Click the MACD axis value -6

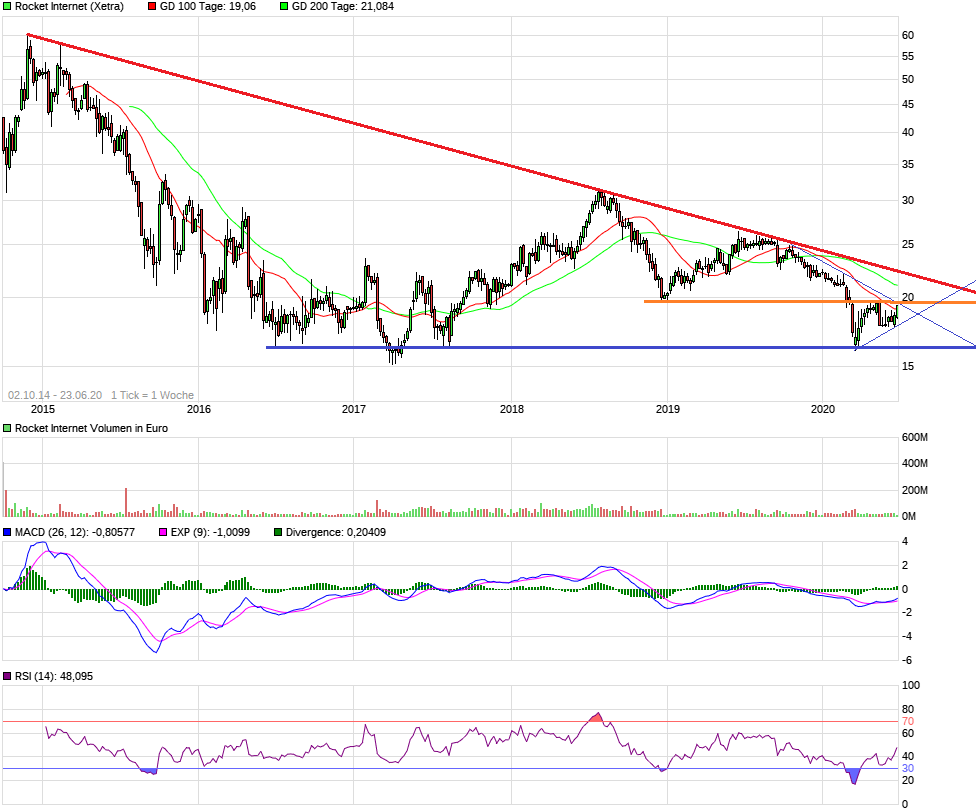click(908, 661)
